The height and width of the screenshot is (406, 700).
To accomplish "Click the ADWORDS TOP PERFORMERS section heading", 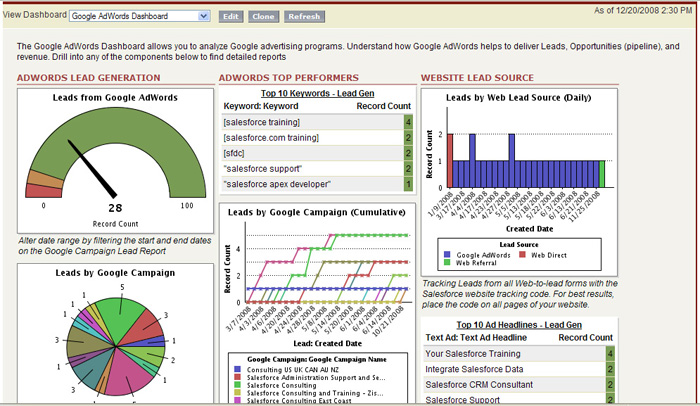I will click(x=289, y=78).
